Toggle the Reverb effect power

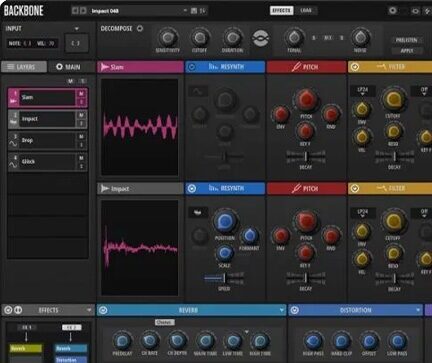click(x=103, y=310)
